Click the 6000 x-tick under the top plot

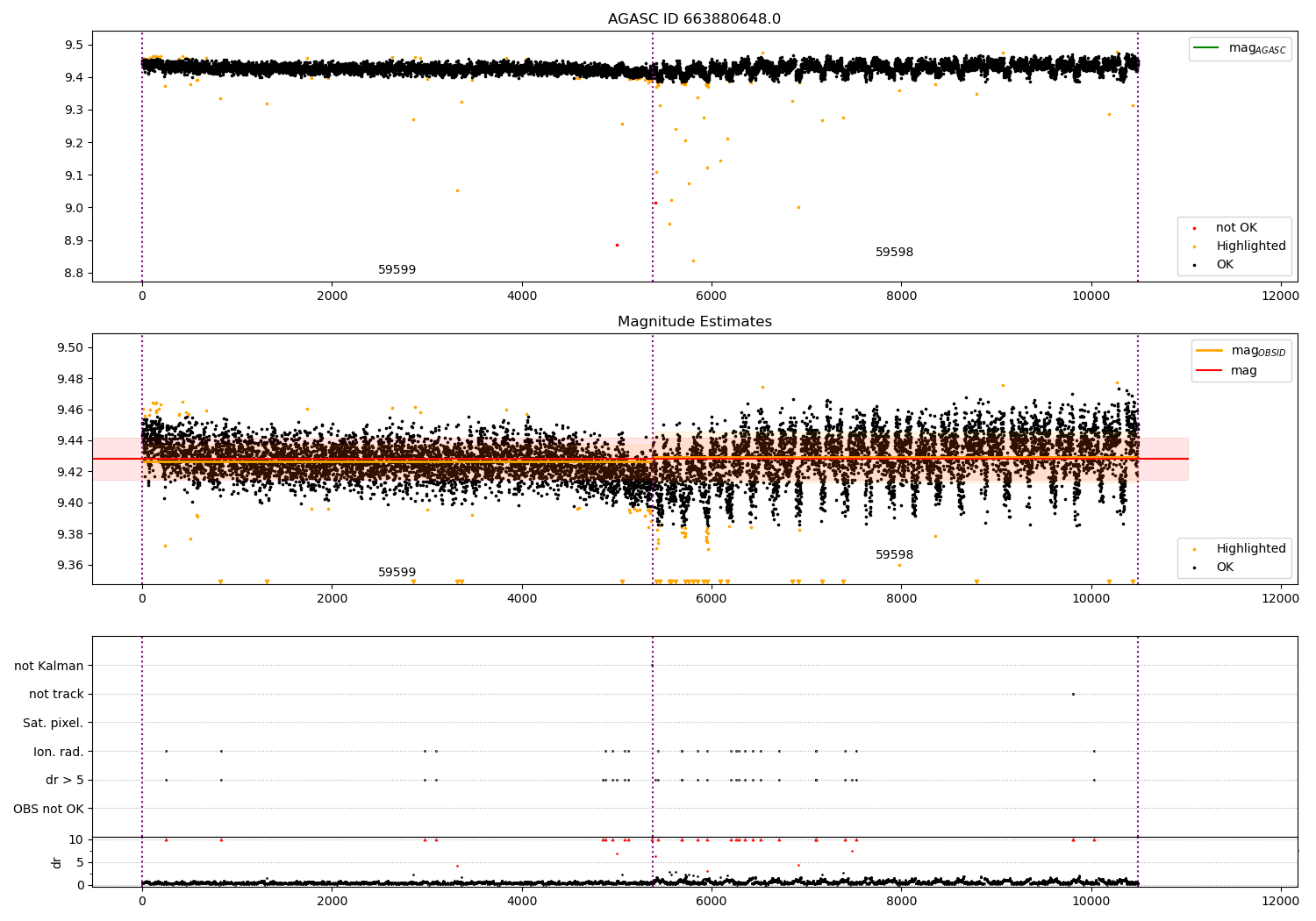tap(712, 296)
